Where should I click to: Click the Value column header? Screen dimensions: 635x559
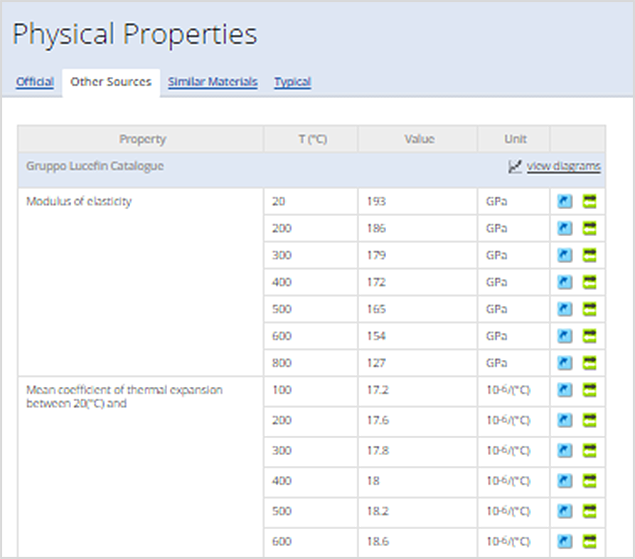tap(418, 139)
